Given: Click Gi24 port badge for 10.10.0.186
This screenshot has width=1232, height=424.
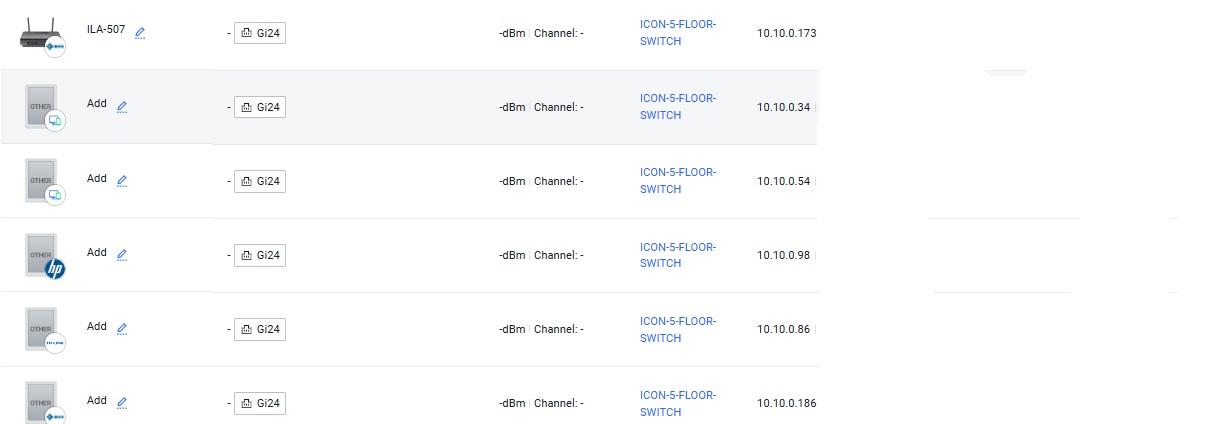Looking at the screenshot, I should point(260,404).
